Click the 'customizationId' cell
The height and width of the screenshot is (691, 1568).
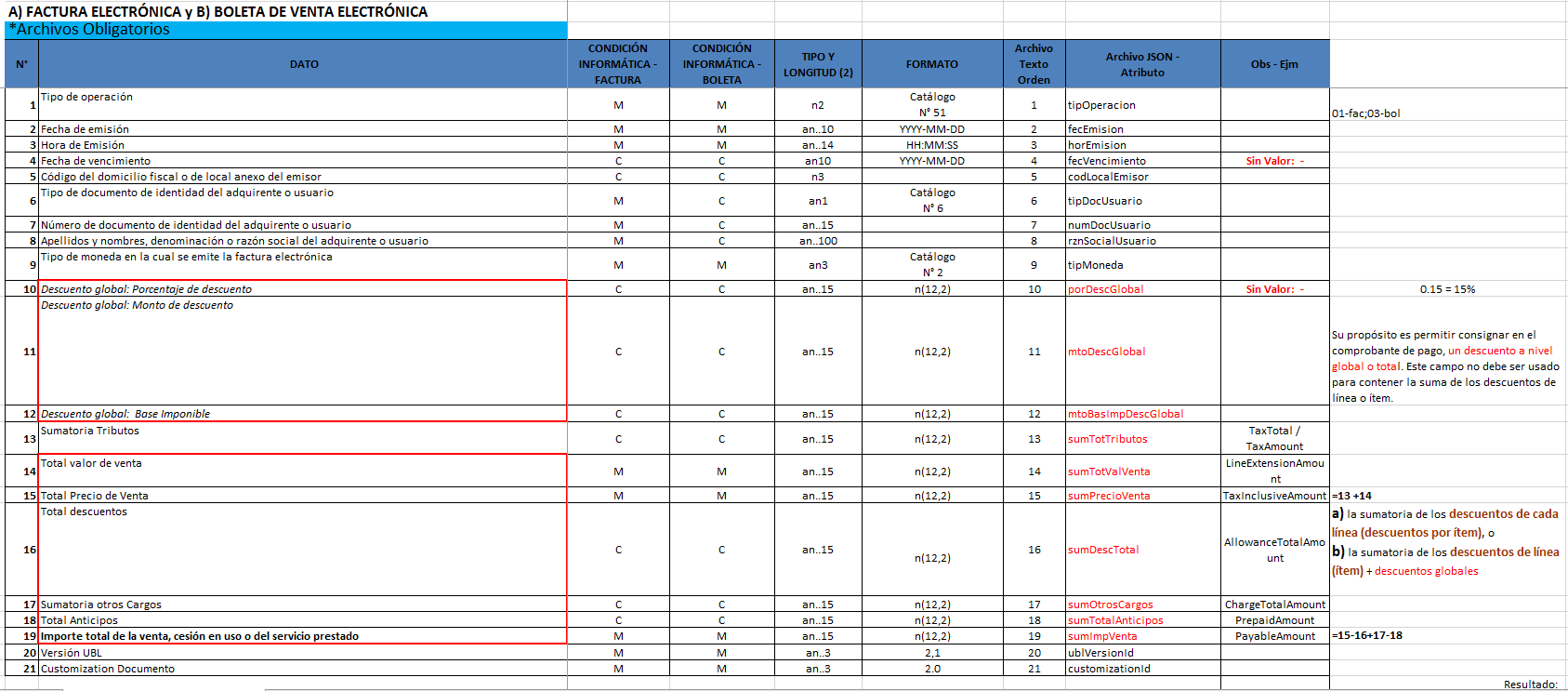point(1142,669)
